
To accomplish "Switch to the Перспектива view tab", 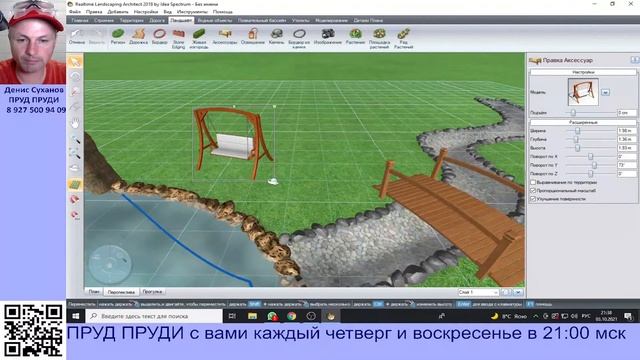I will click(121, 292).
